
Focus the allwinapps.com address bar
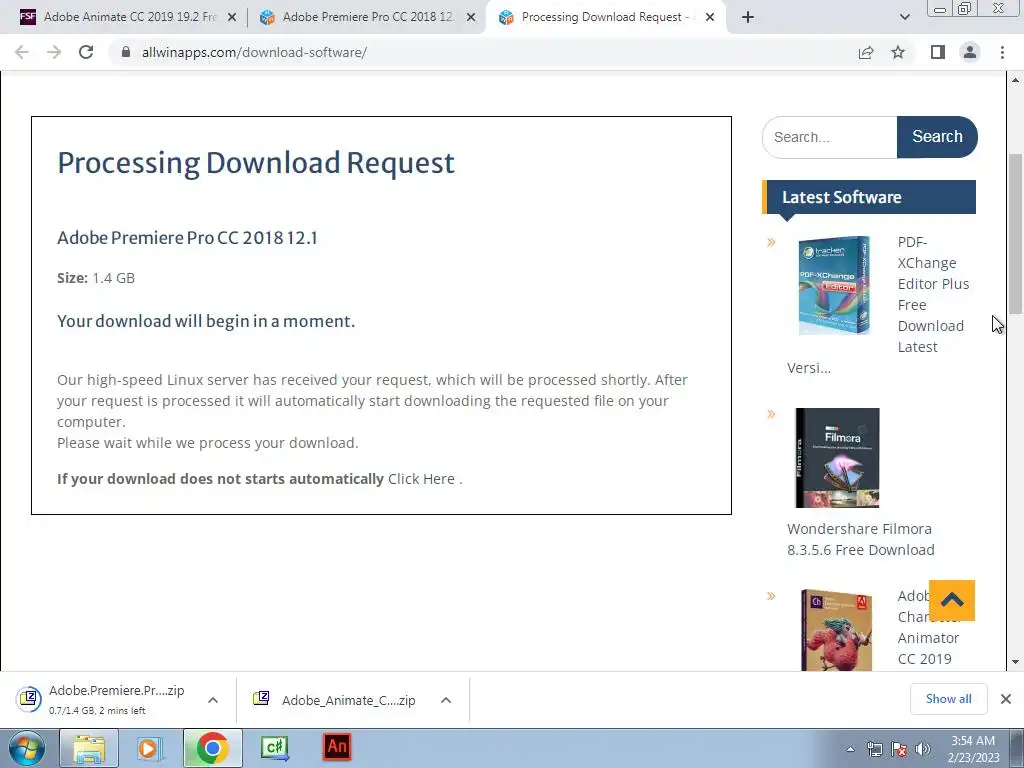[x=483, y=52]
